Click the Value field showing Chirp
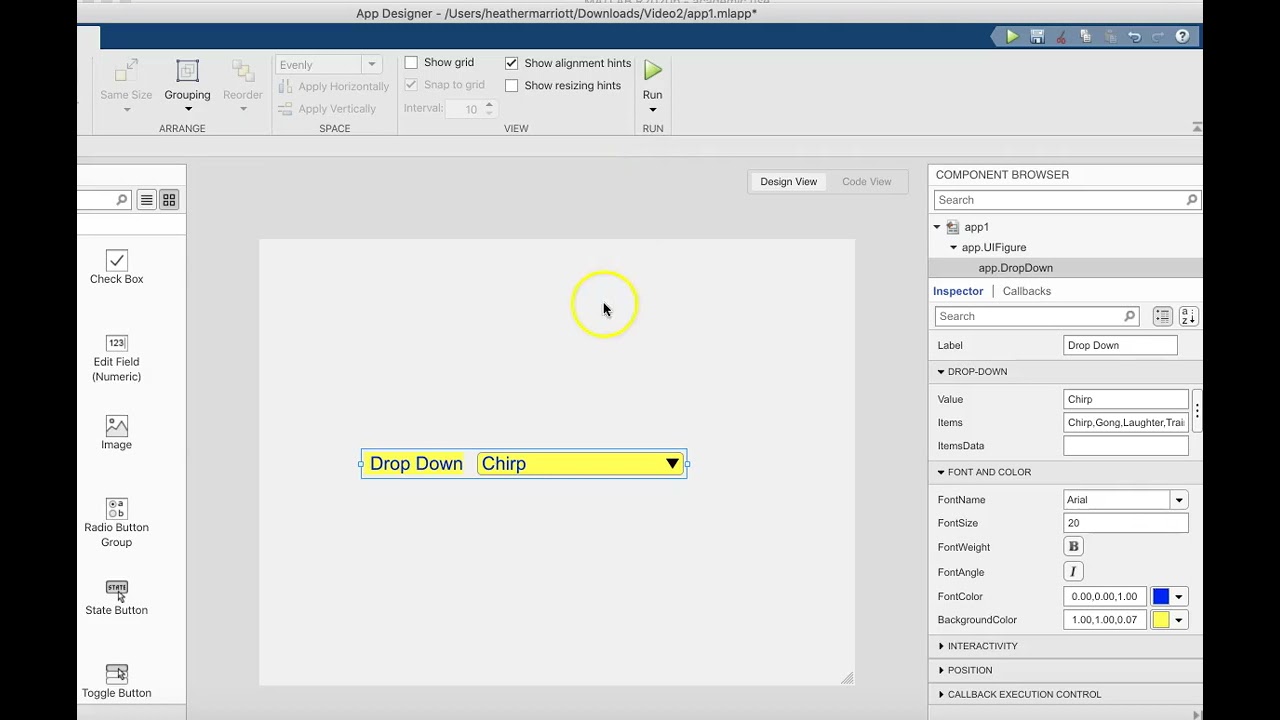The height and width of the screenshot is (720, 1280). point(1126,399)
